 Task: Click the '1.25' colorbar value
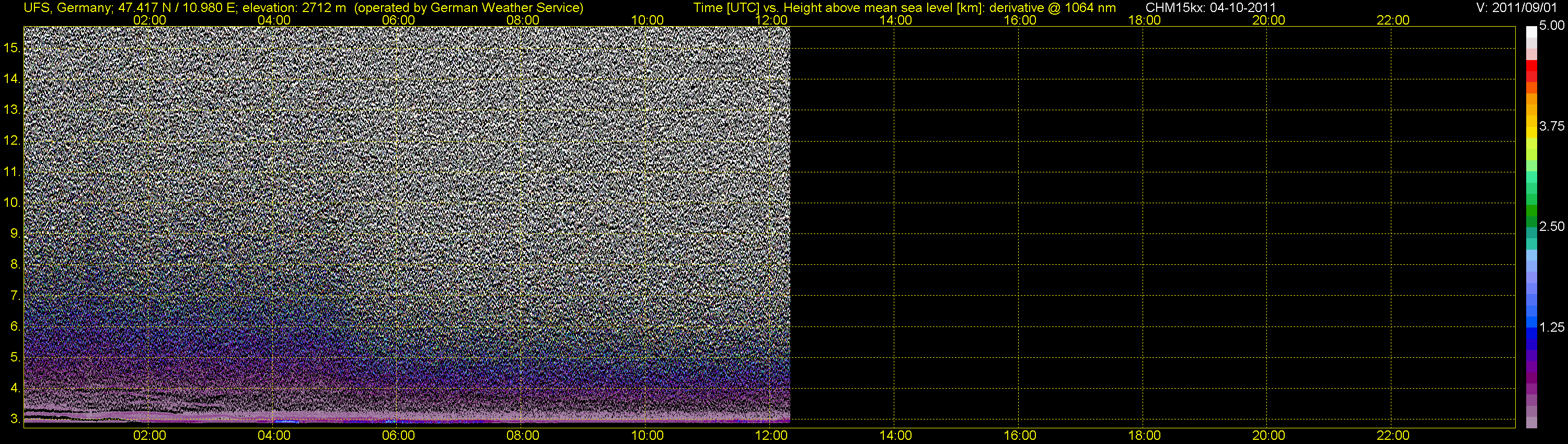point(1552,327)
